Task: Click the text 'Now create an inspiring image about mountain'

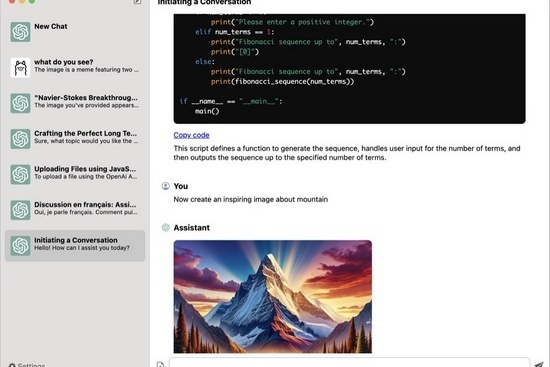Action: point(250,199)
